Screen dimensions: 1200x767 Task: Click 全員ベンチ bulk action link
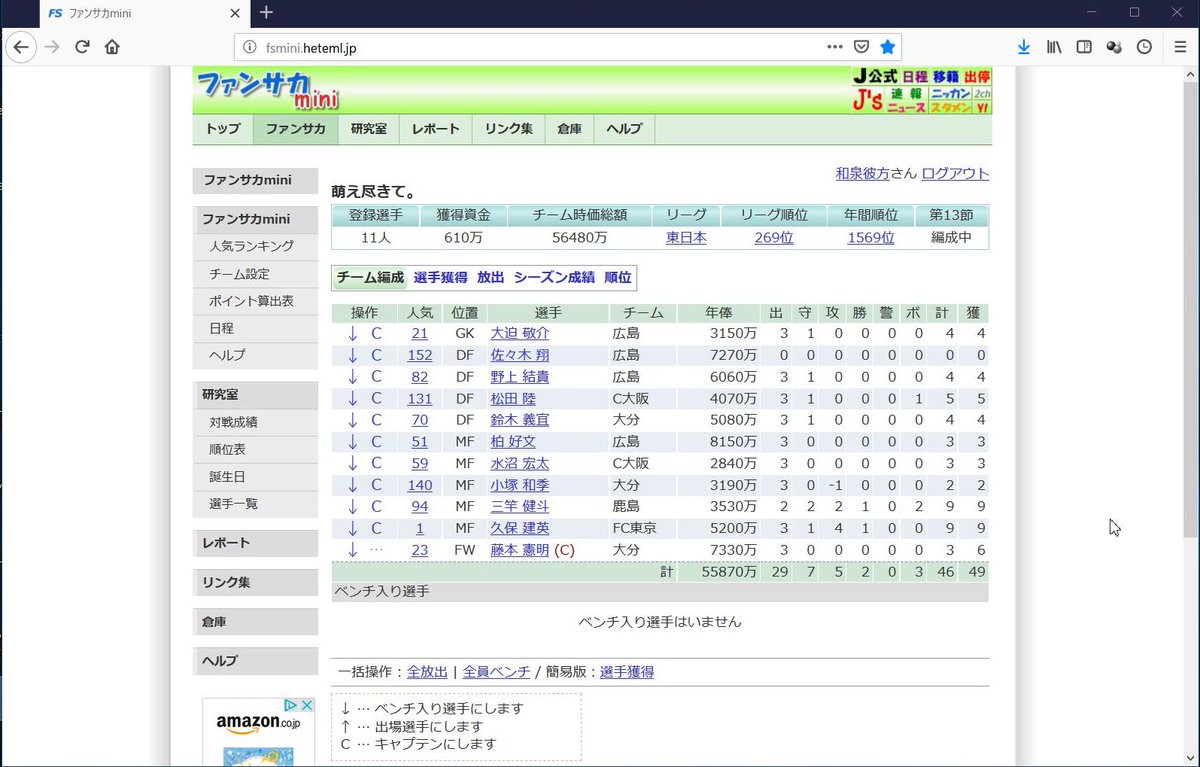point(496,672)
